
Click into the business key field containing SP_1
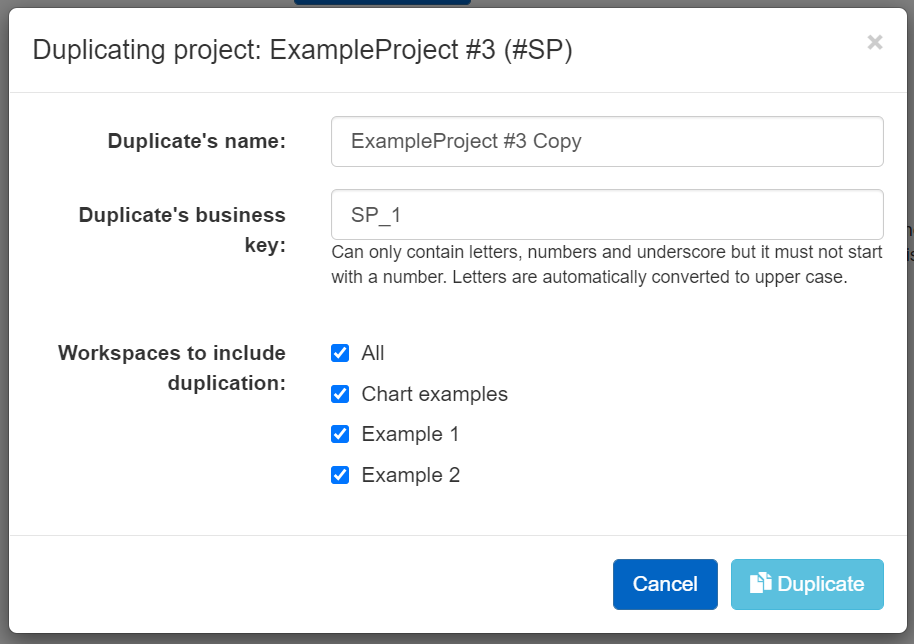tap(607, 214)
